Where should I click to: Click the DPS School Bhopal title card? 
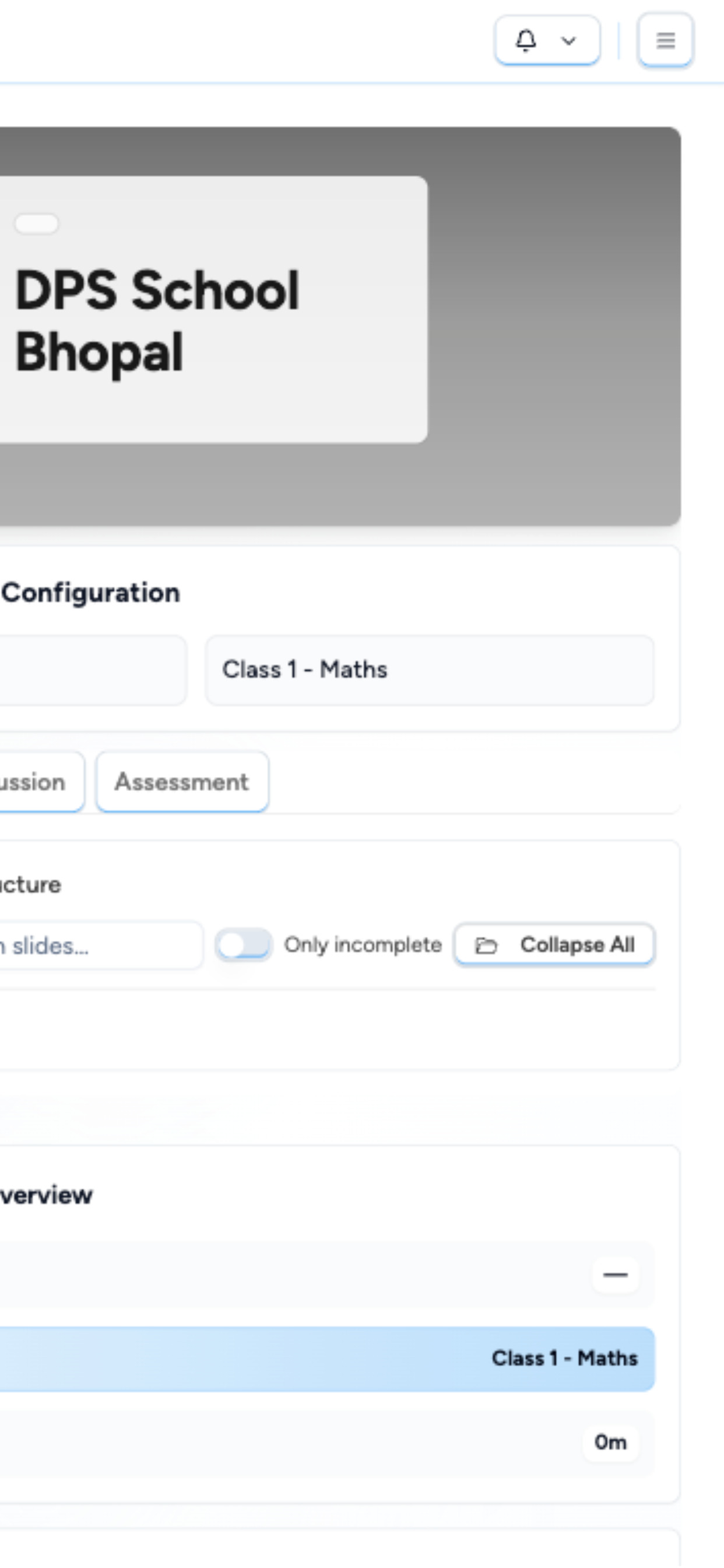tap(213, 309)
